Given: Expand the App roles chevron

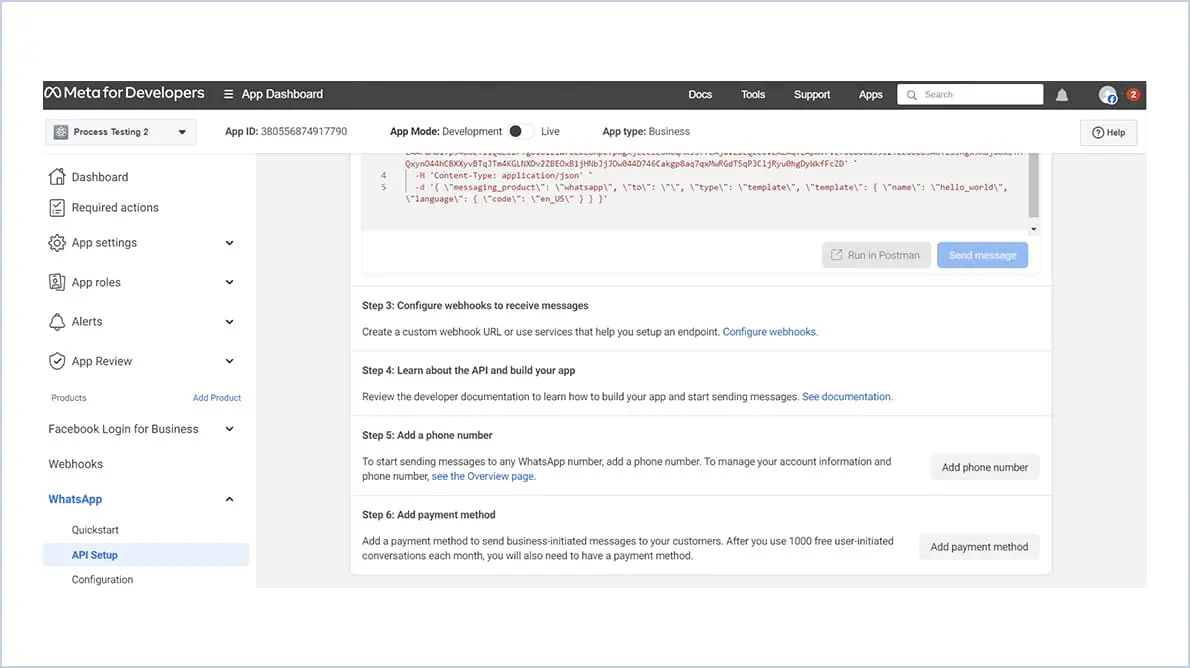Looking at the screenshot, I should (x=229, y=282).
